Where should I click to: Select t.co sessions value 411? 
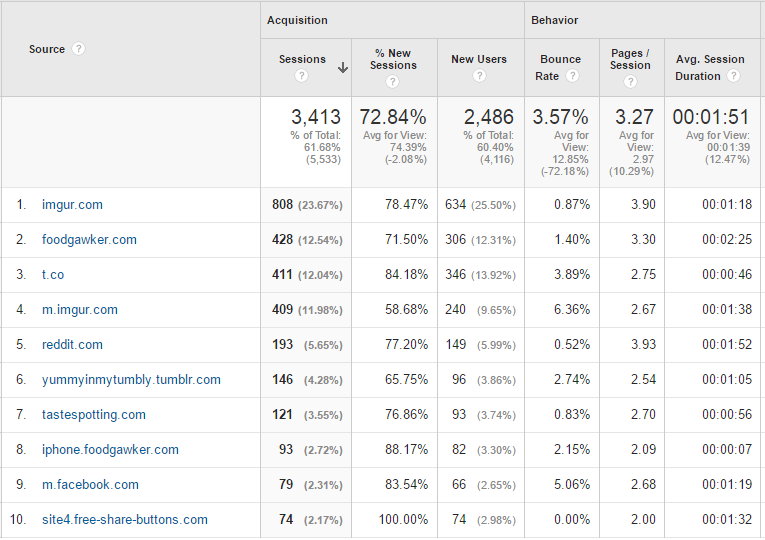click(x=282, y=275)
